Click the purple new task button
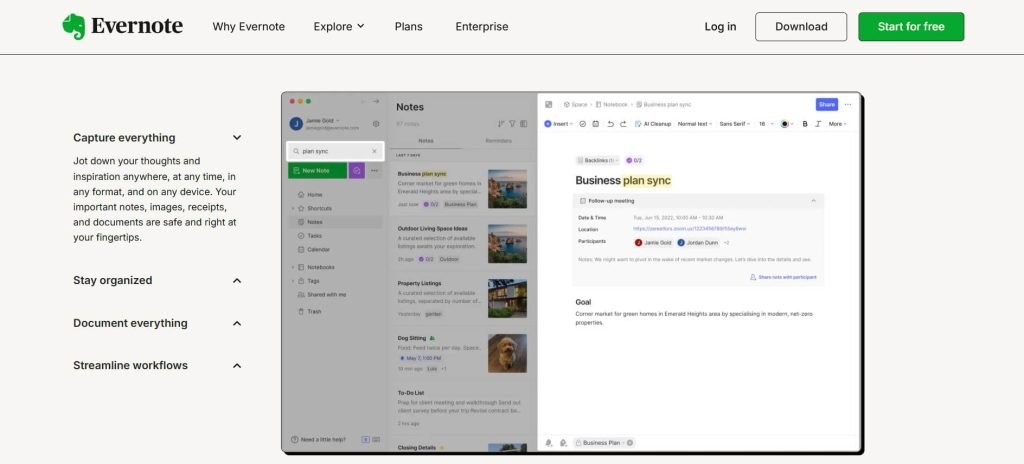 tap(357, 171)
